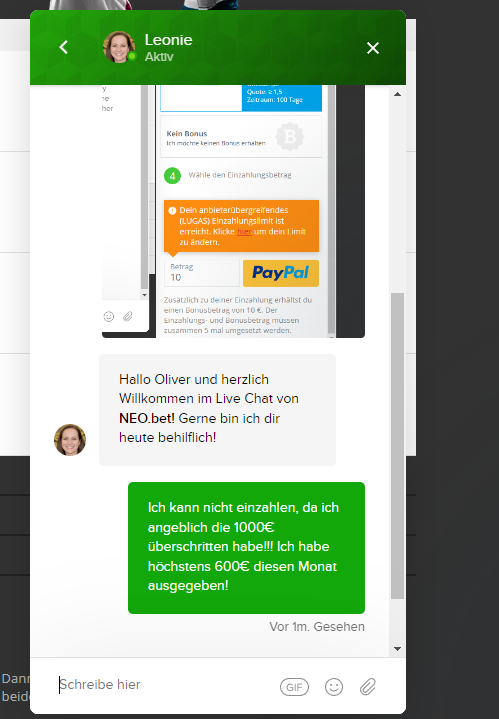Click chat scrollbar up arrow
Screen dimensions: 499x719
pos(398,94)
